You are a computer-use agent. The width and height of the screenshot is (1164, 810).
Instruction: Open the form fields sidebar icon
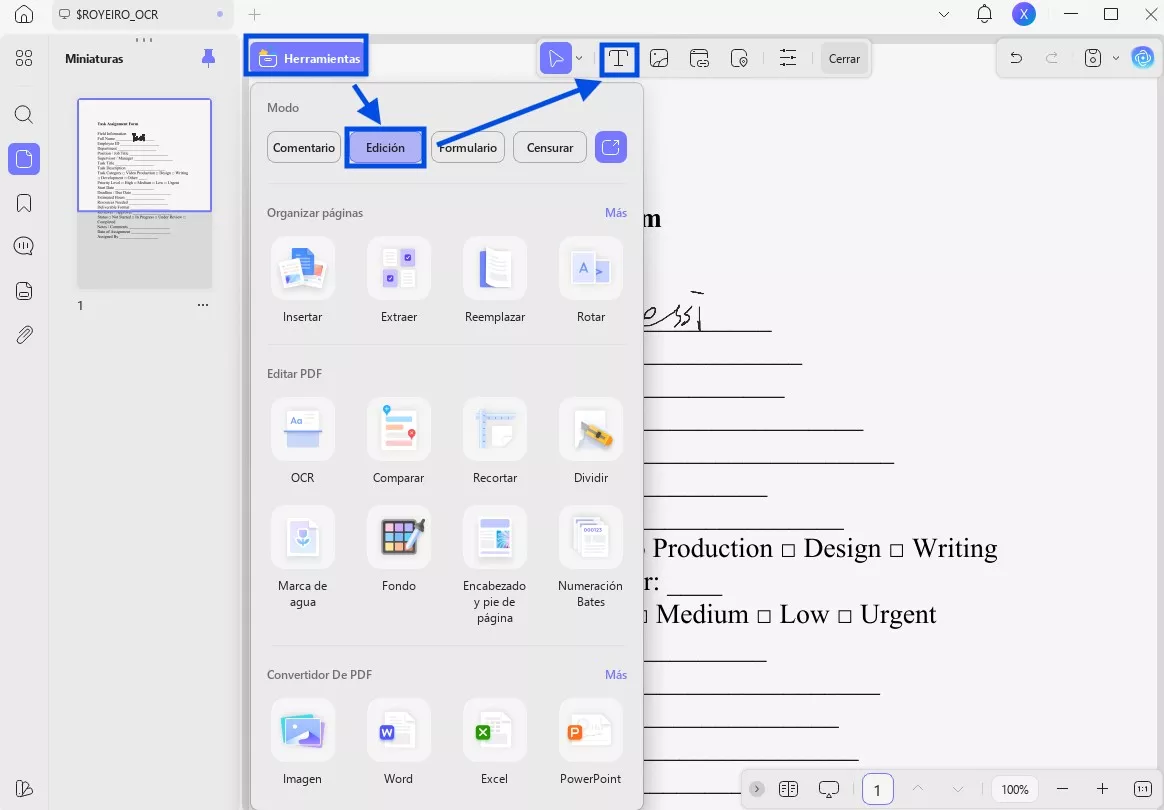pos(24,290)
